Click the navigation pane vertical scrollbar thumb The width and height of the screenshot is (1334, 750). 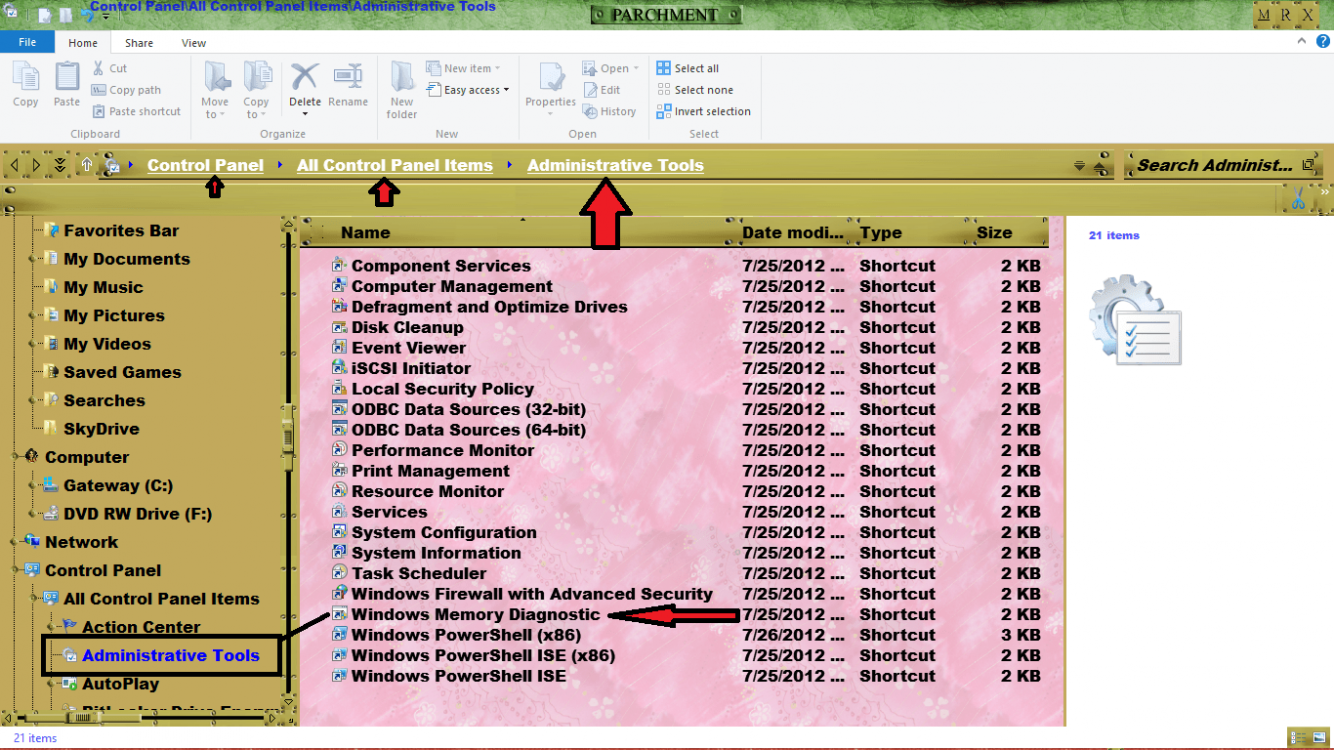[288, 436]
